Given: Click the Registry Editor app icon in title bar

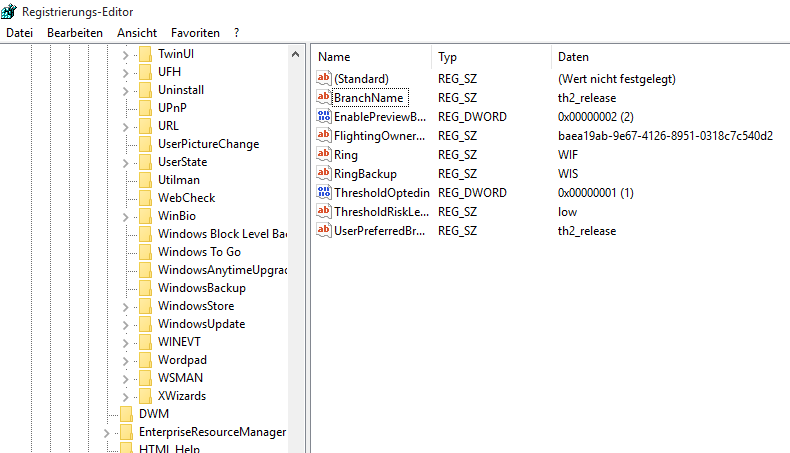Looking at the screenshot, I should coord(9,11).
